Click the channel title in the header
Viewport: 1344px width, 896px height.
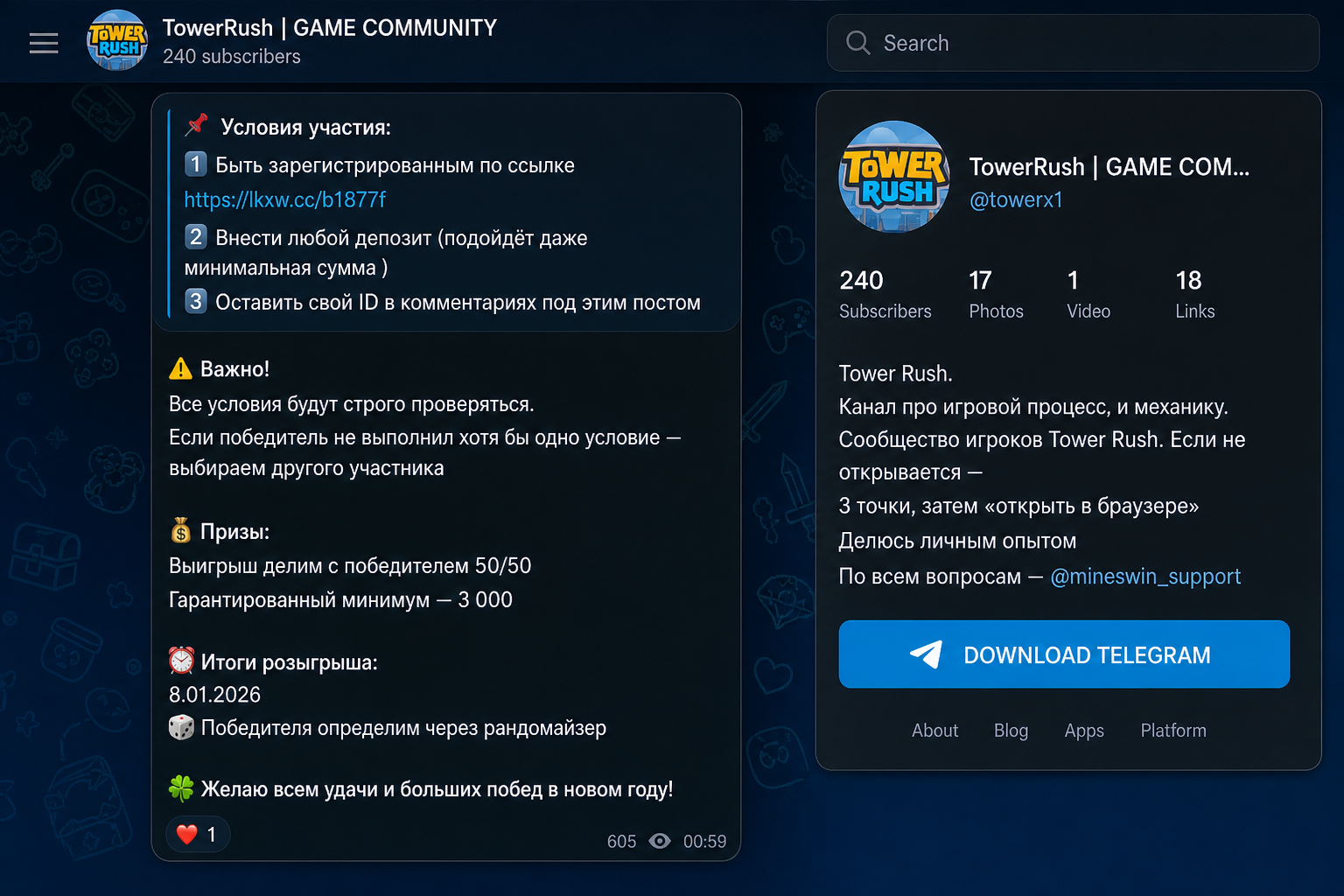330,28
